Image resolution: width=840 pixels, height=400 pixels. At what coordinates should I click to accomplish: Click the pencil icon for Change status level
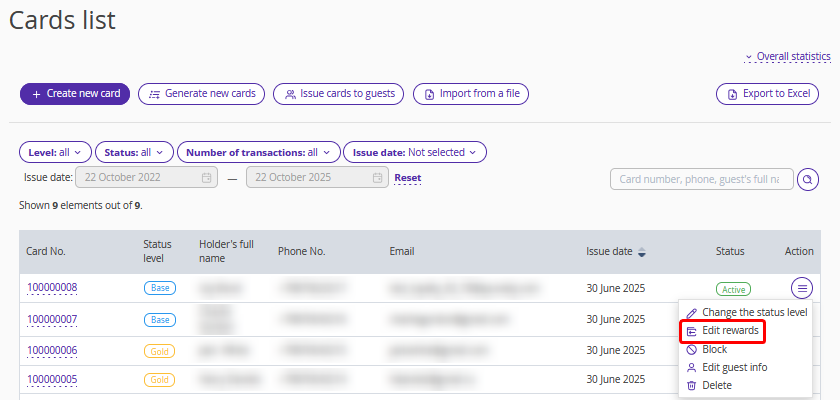(x=692, y=313)
